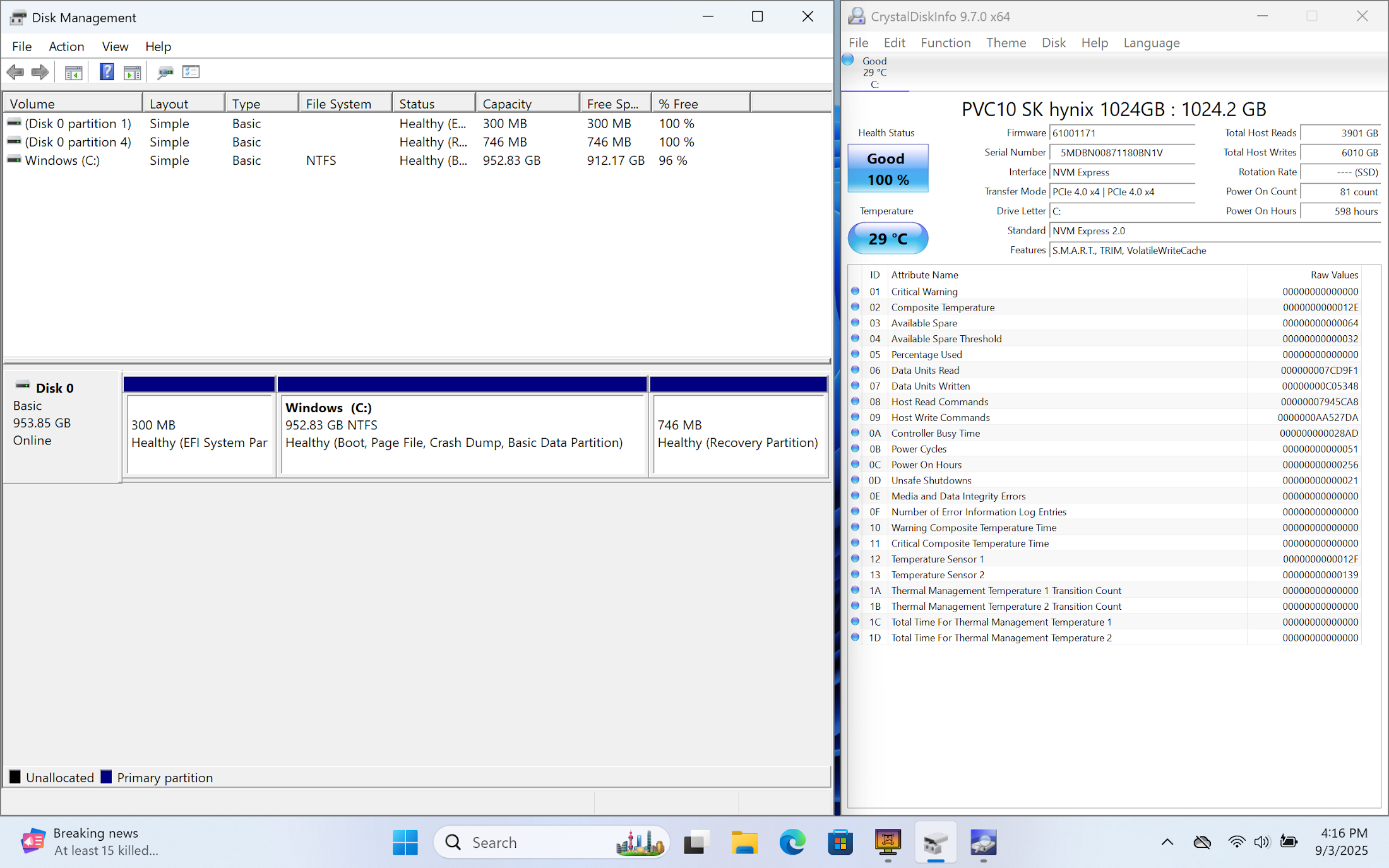Click the blue Help question mark icon
The width and height of the screenshot is (1389, 868).
(107, 72)
